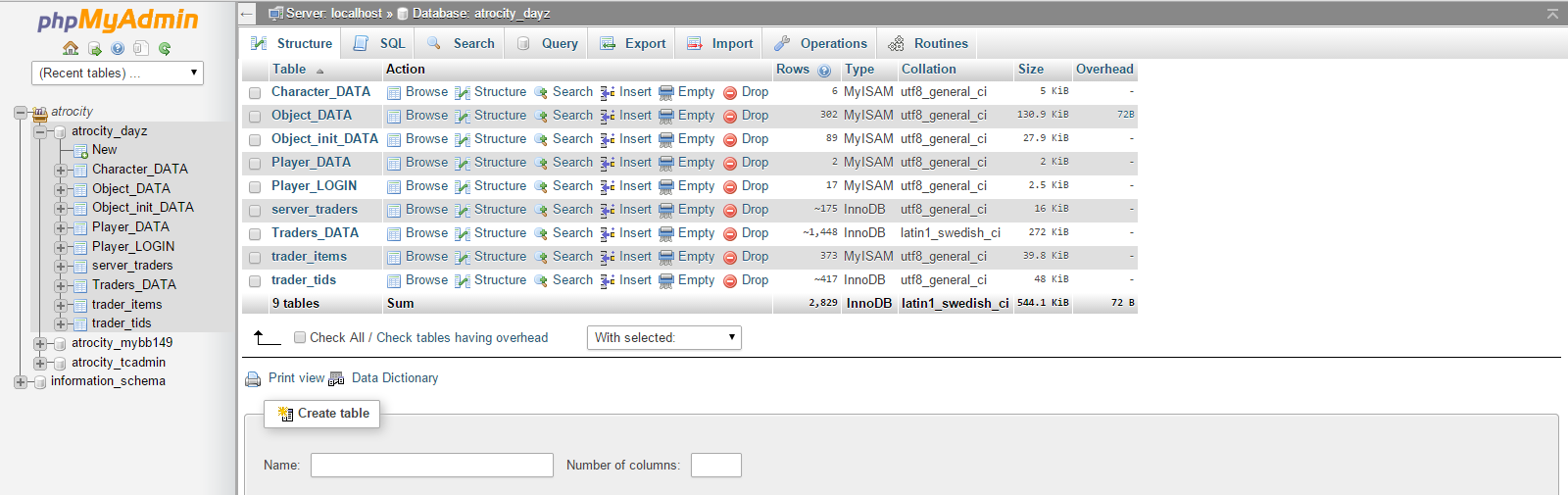
Task: Open the Traders_DATA table link in list
Action: 315,233
